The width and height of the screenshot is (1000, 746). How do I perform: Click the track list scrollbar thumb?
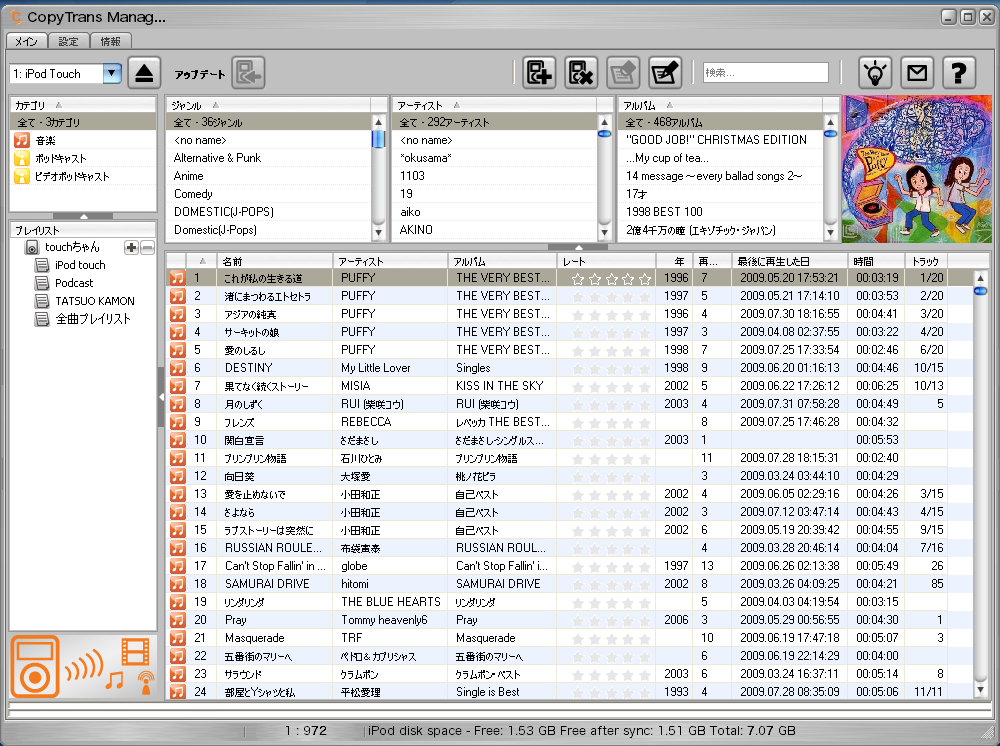tap(980, 291)
